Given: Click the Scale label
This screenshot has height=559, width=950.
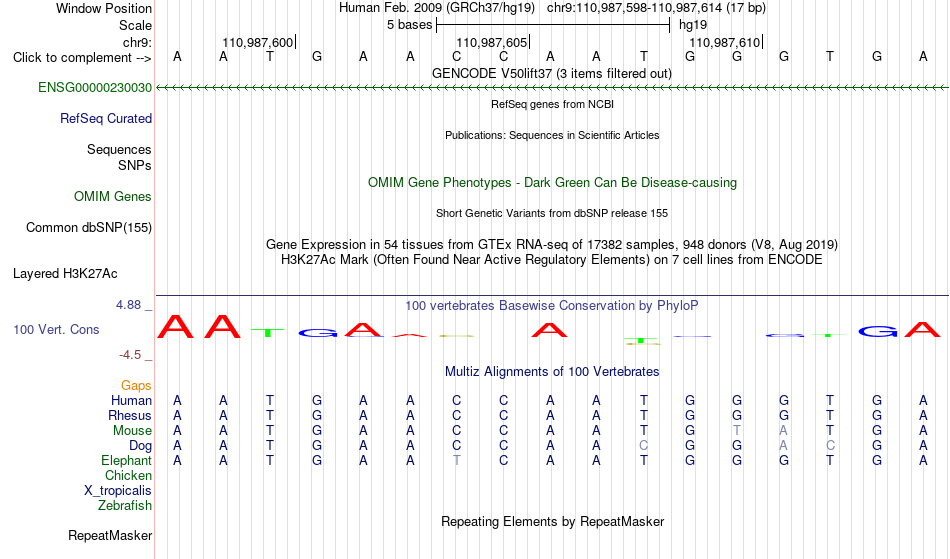Looking at the screenshot, I should point(136,26).
